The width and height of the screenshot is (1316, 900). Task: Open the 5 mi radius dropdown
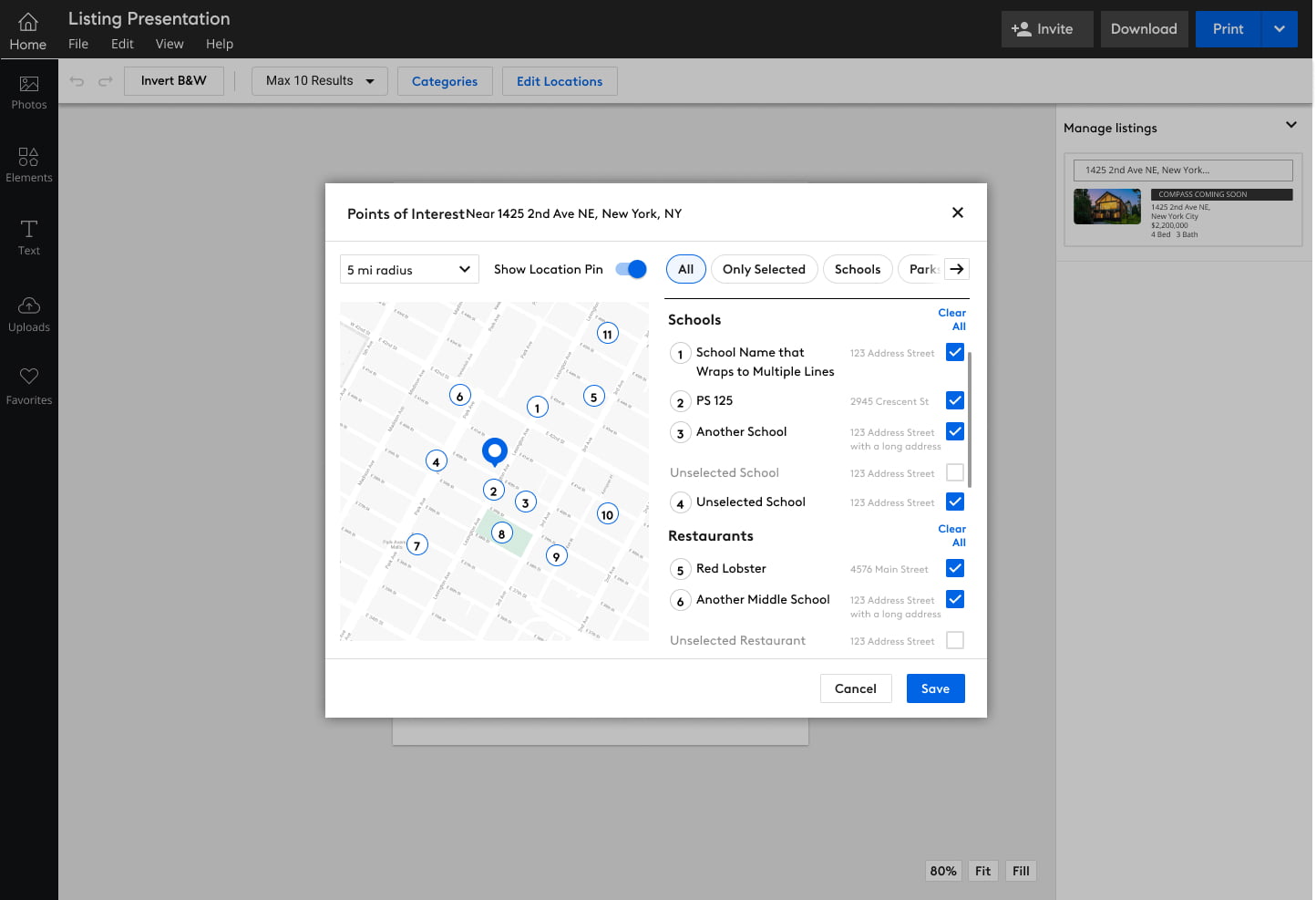409,270
